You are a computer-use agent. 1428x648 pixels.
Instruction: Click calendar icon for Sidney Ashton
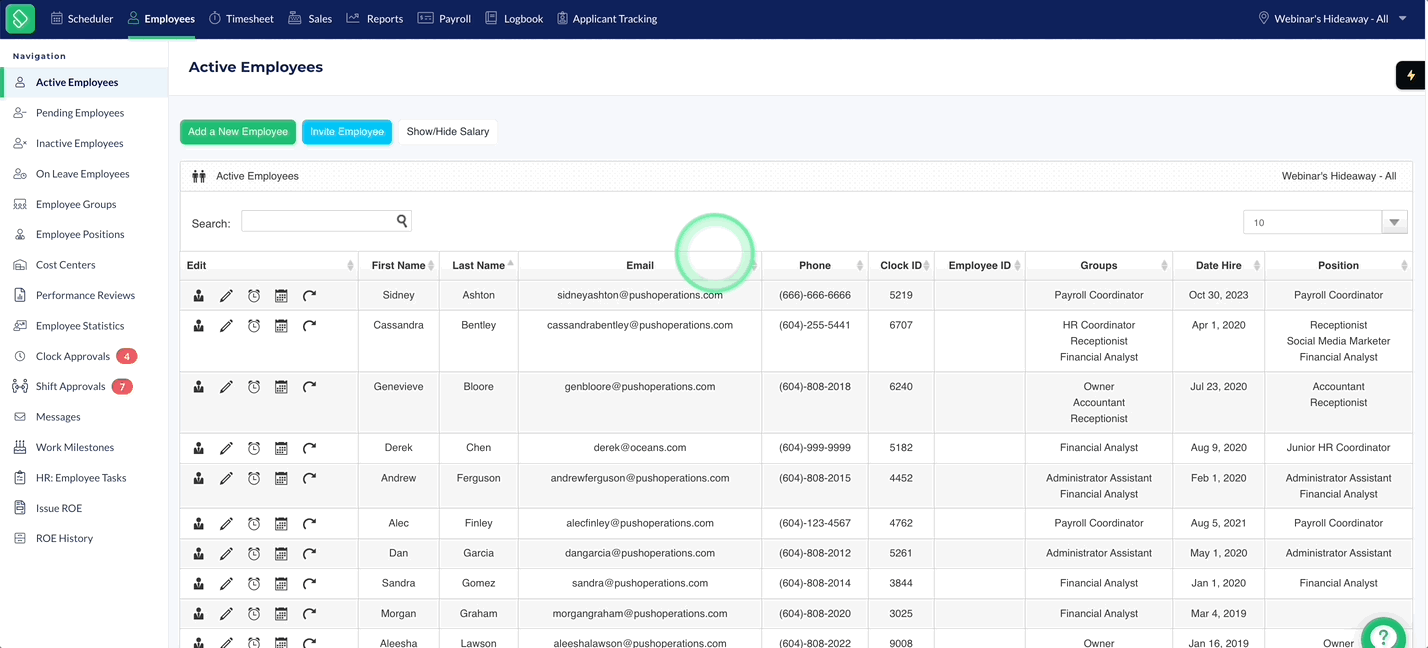tap(281, 296)
